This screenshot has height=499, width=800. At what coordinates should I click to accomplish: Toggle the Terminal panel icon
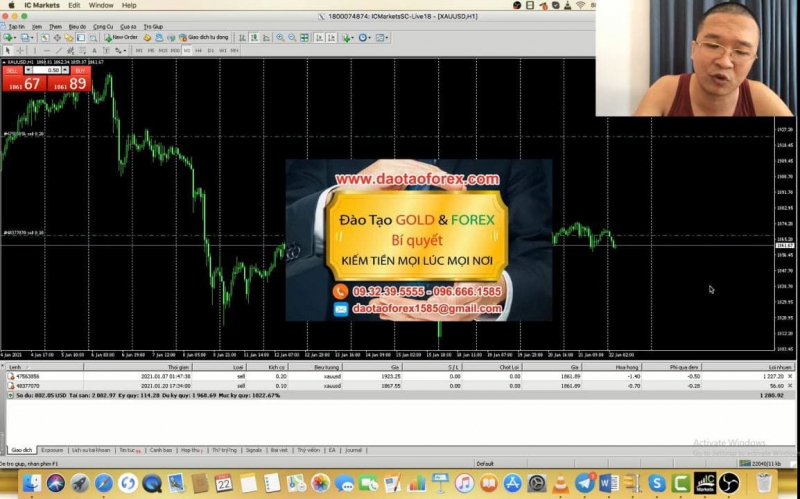coord(81,38)
